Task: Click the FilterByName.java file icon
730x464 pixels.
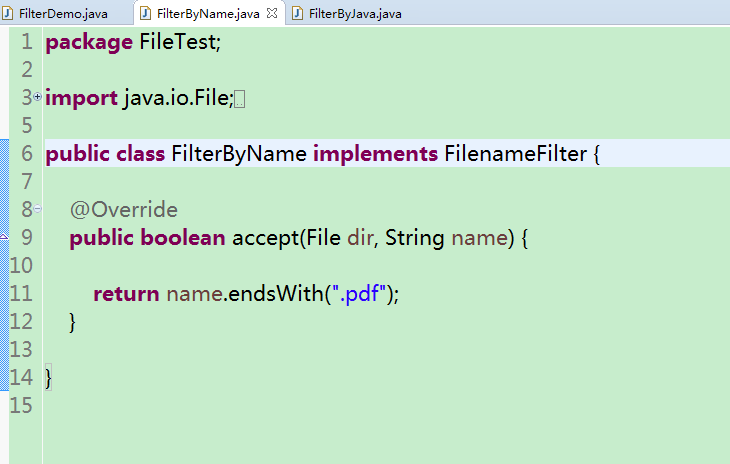Action: 146,13
